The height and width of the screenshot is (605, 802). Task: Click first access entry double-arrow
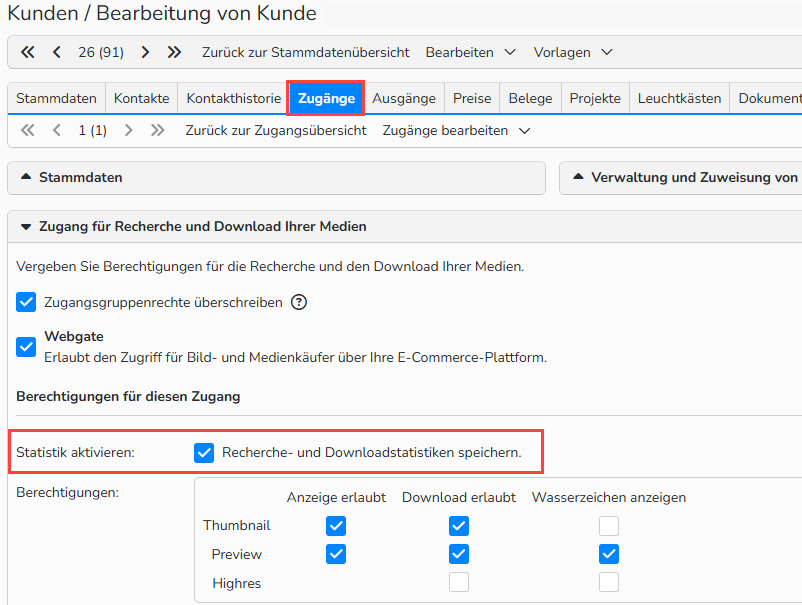(28, 130)
